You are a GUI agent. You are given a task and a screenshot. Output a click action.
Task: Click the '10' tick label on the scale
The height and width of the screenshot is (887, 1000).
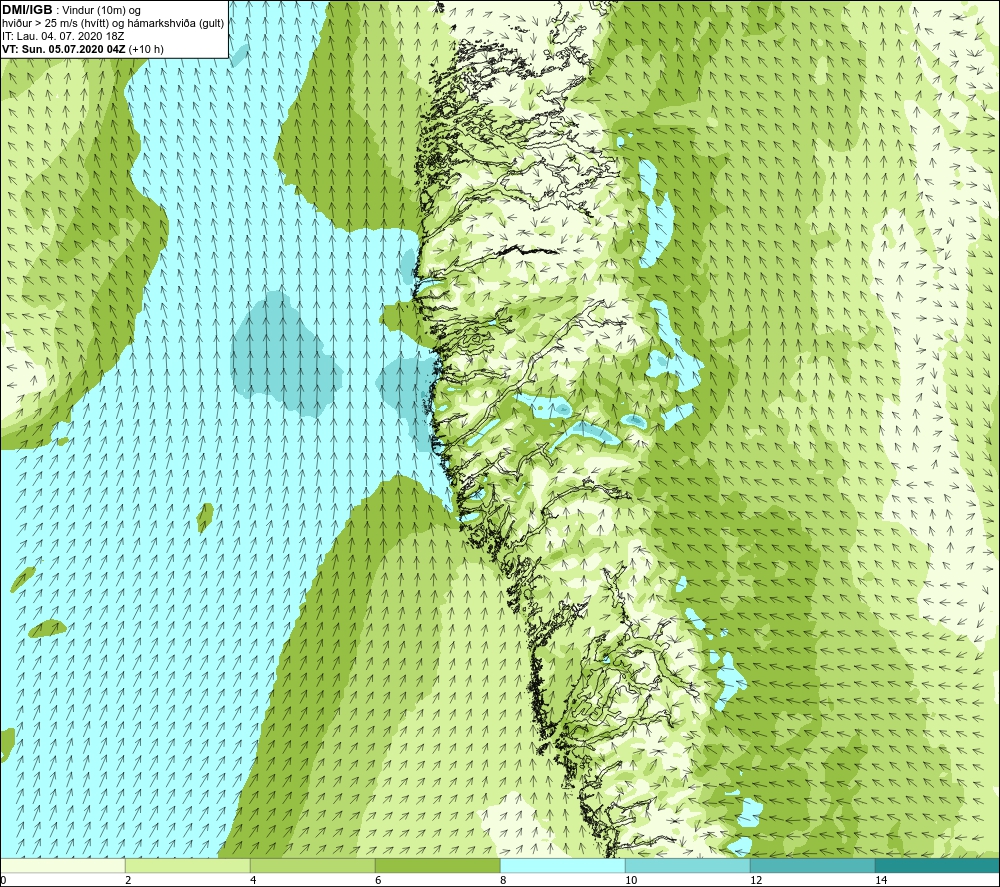pos(631,880)
